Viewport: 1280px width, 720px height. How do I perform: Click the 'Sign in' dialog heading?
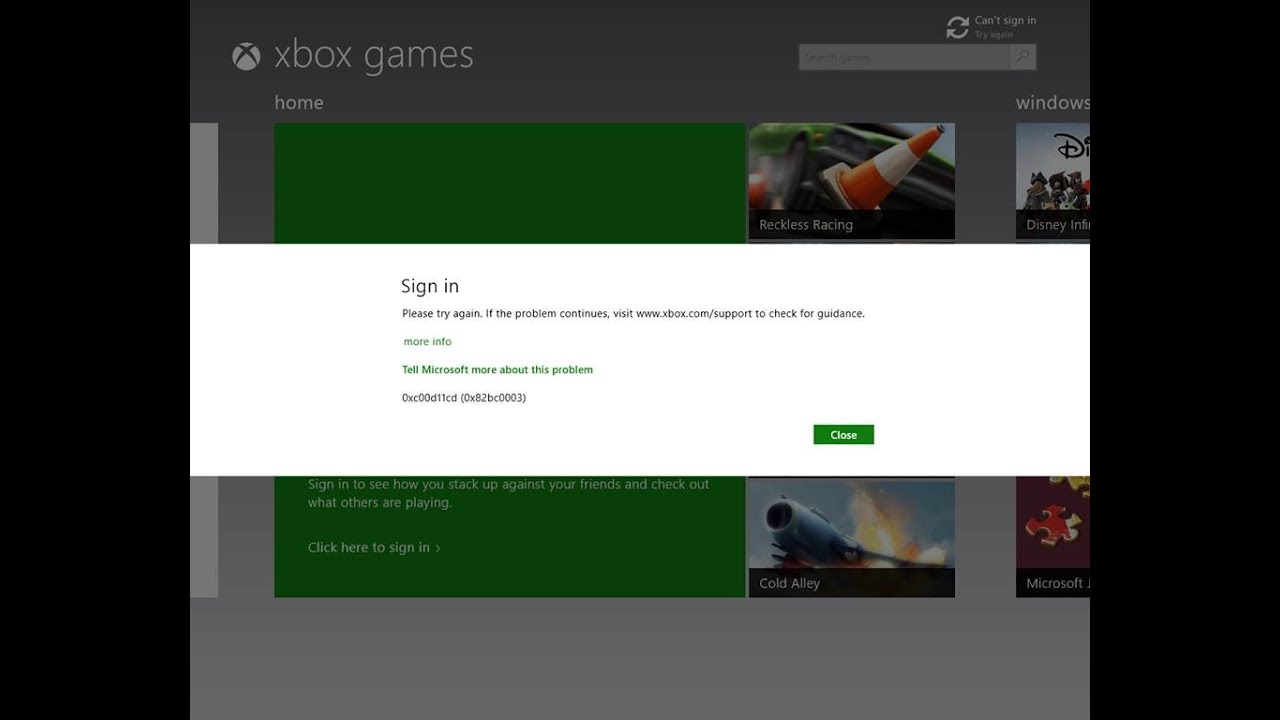point(430,286)
